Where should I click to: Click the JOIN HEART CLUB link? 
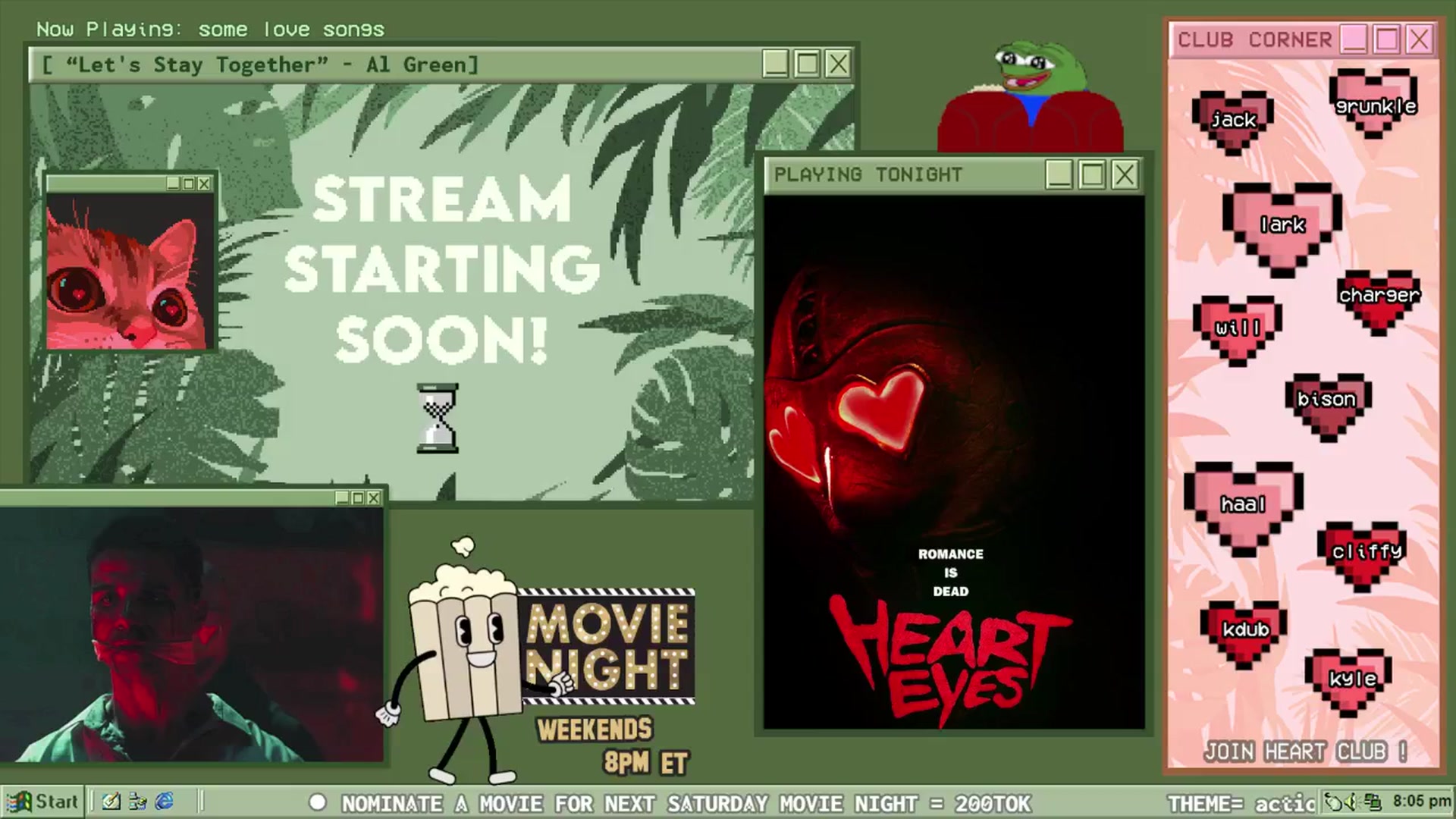[x=1305, y=752]
